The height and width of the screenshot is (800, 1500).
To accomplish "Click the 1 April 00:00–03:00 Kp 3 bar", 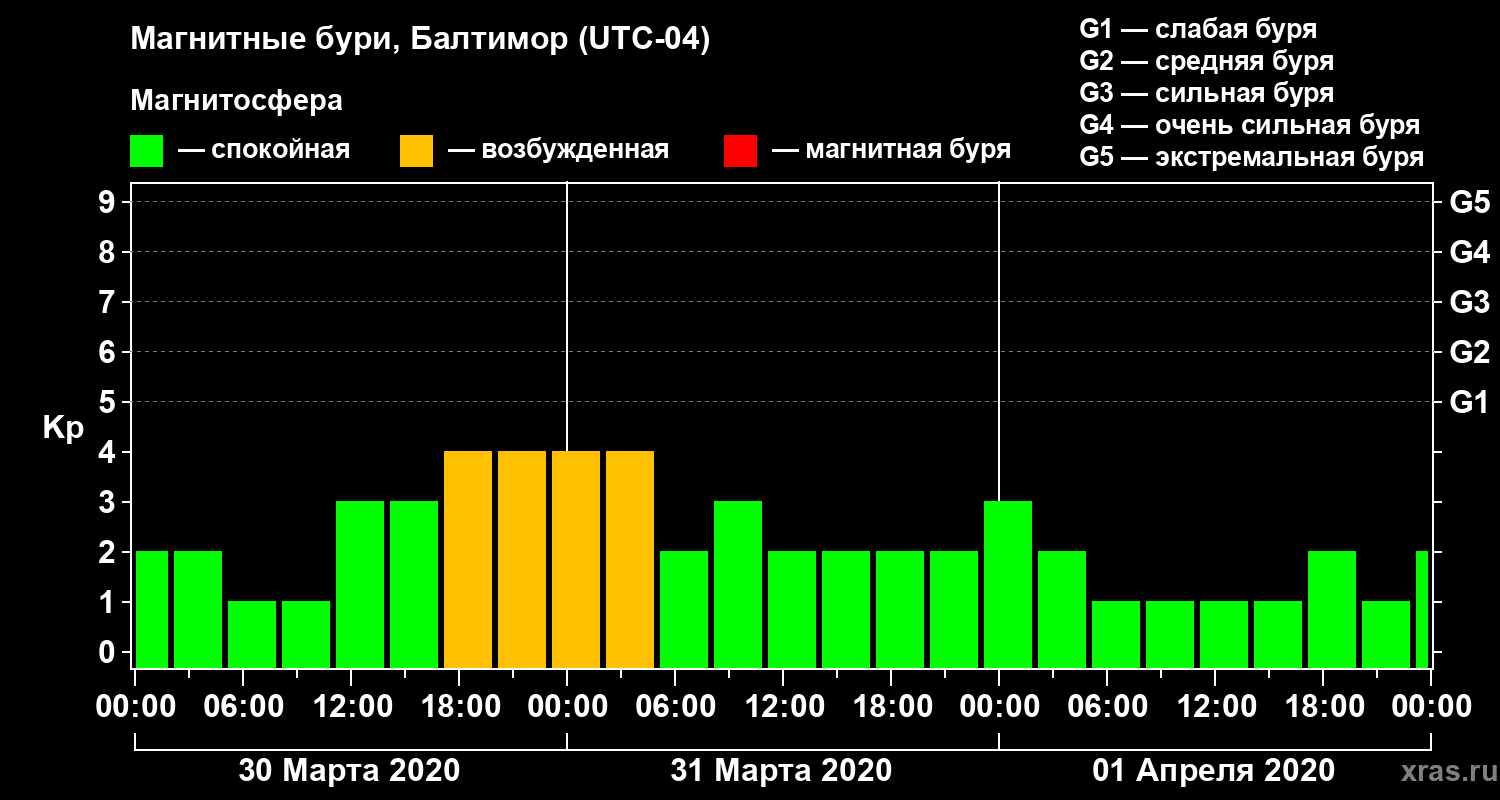I will tap(1008, 584).
